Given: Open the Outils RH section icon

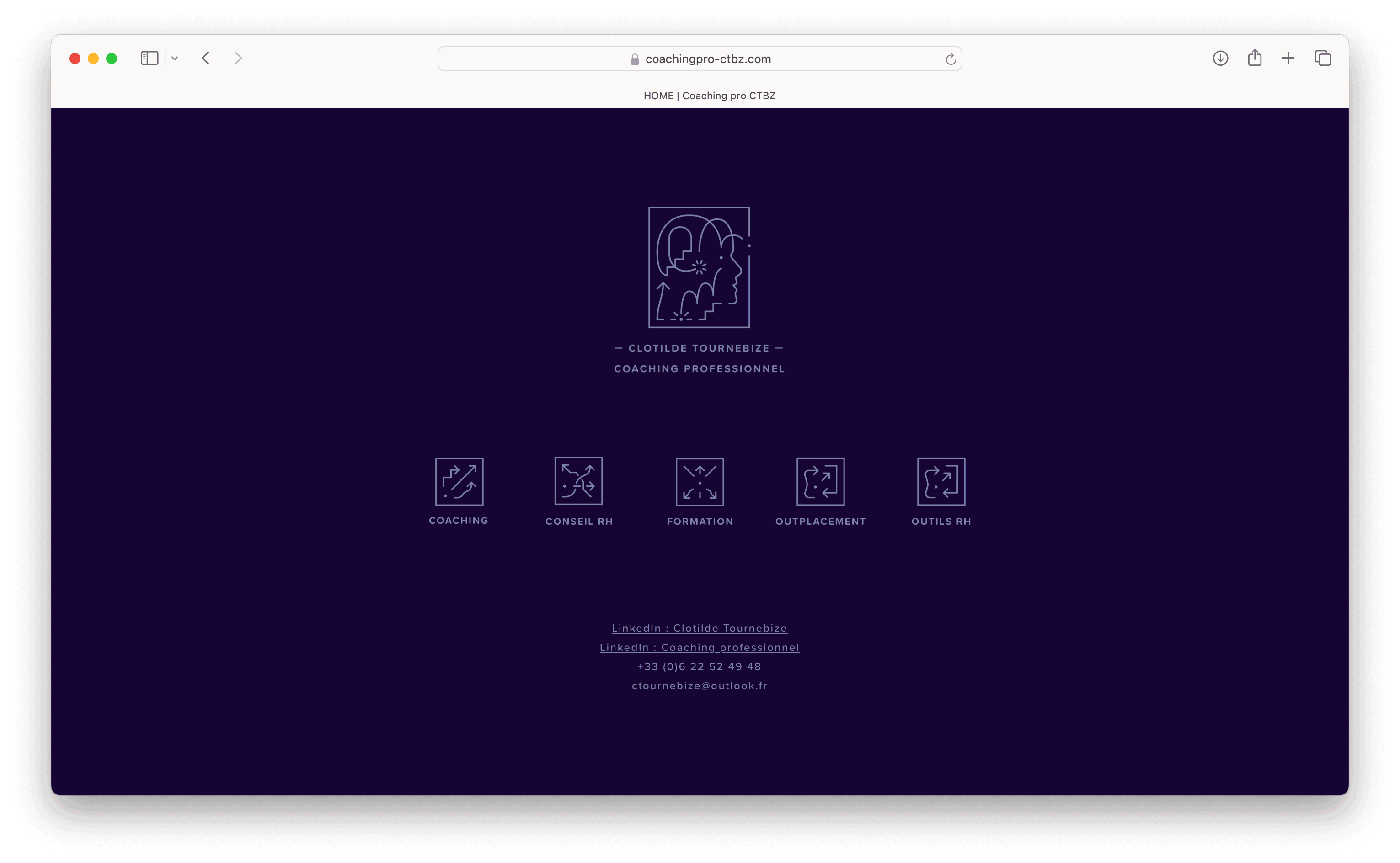Looking at the screenshot, I should pyautogui.click(x=940, y=481).
